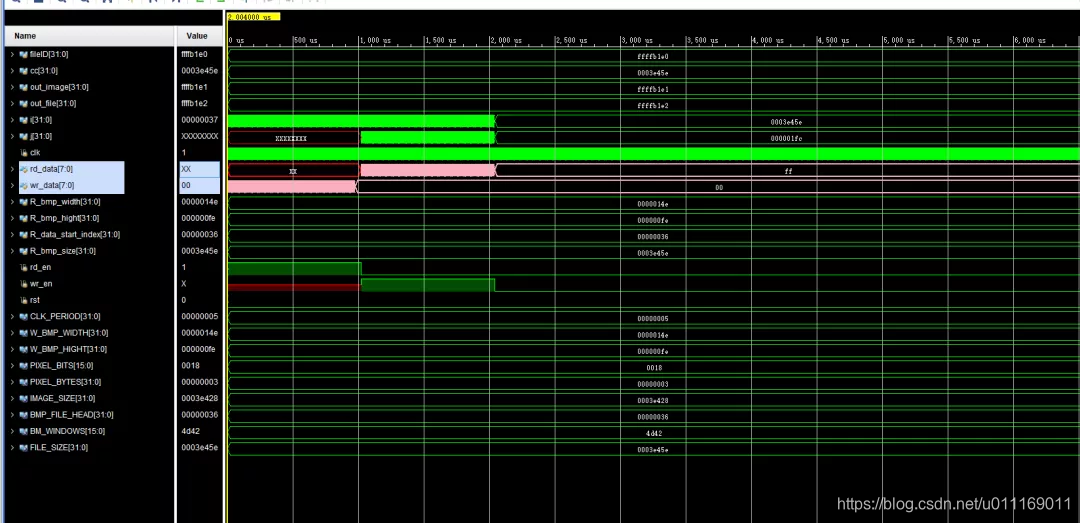
Task: Click the 4d42 value of BM_WINDOWS
Action: [191, 431]
